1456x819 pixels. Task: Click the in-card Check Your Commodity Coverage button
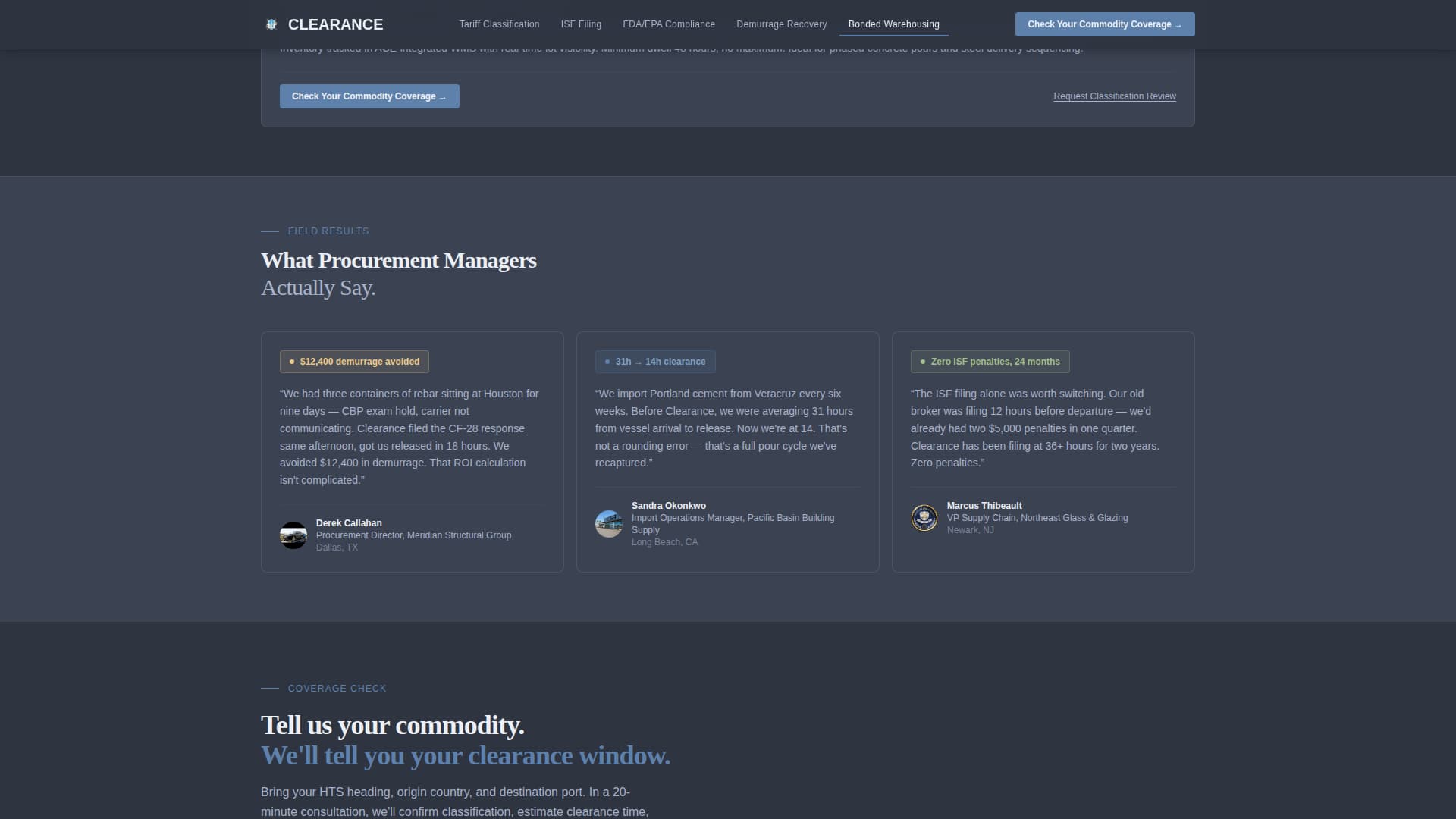pos(369,96)
